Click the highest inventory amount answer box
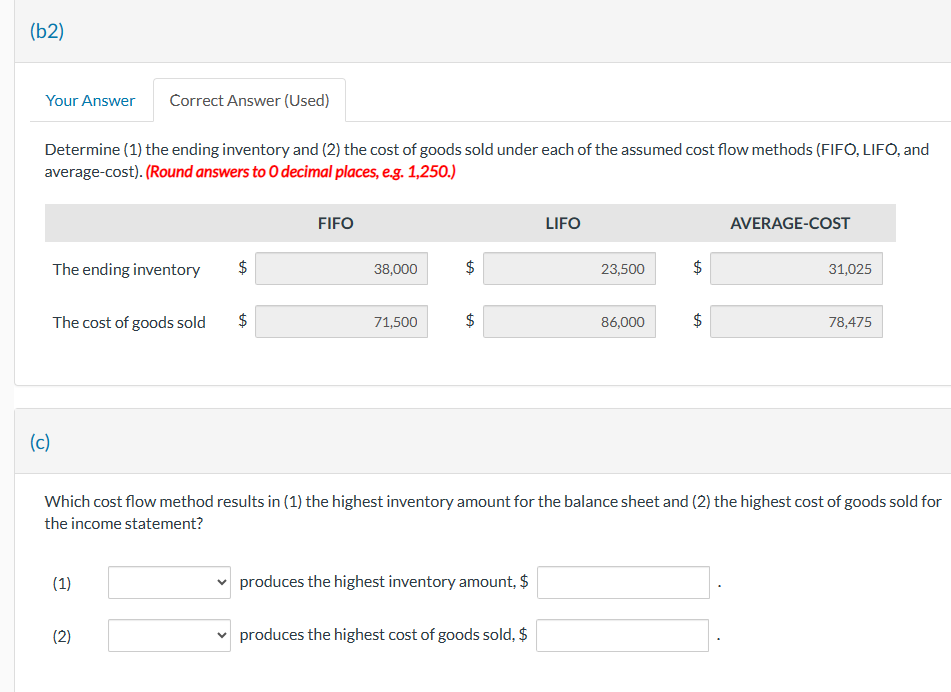951x692 pixels. tap(622, 582)
